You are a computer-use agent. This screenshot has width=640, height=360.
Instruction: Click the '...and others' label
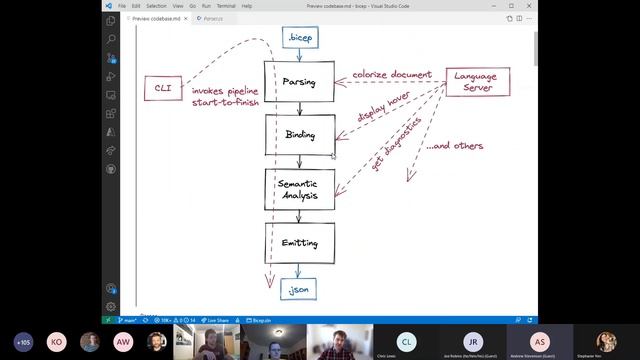click(455, 146)
